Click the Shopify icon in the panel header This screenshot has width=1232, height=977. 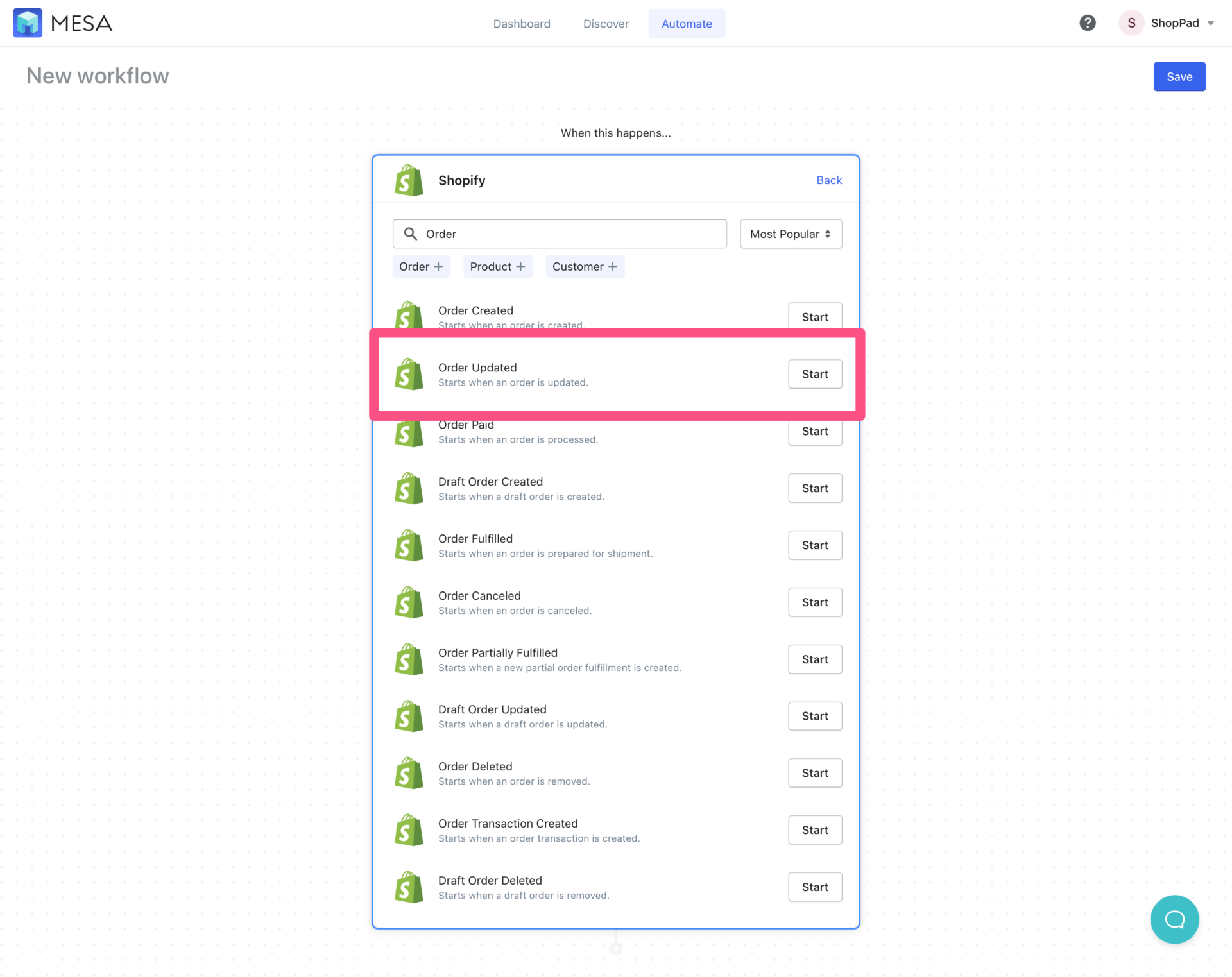(x=409, y=180)
